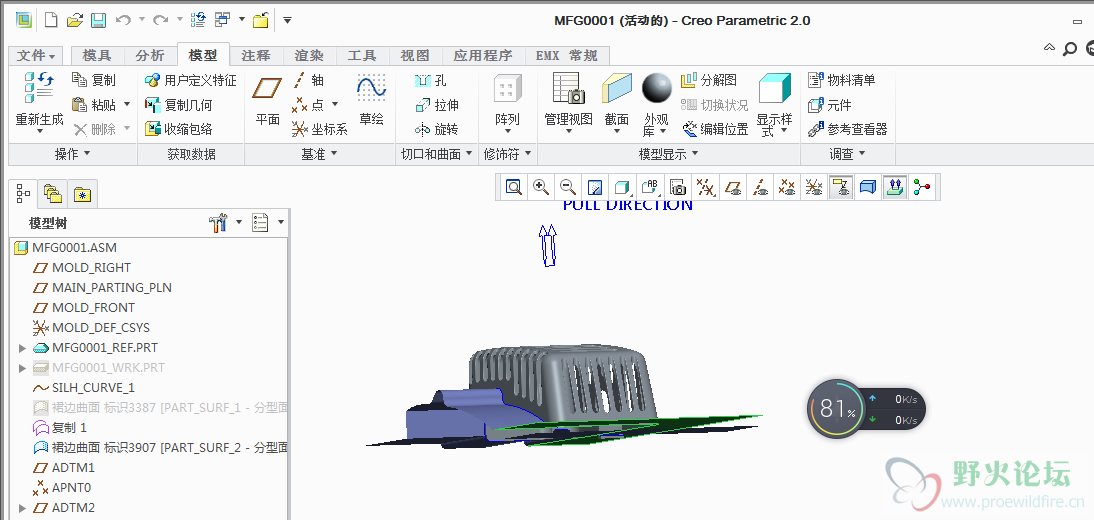Start the Sketch (草绘) tool
Image resolution: width=1094 pixels, height=520 pixels.
click(x=371, y=101)
